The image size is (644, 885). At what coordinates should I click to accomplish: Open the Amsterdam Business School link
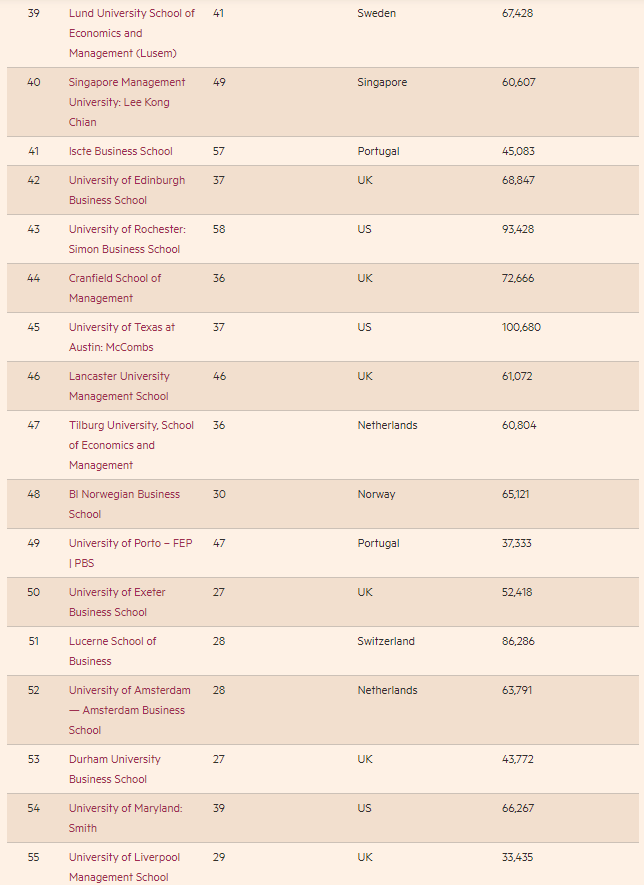129,710
